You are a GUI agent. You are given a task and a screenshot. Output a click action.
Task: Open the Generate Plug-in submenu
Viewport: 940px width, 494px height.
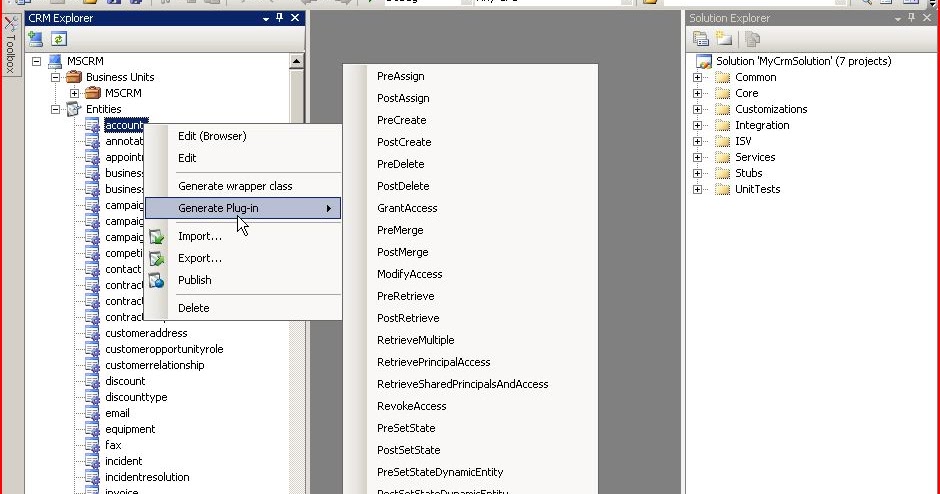(243, 208)
